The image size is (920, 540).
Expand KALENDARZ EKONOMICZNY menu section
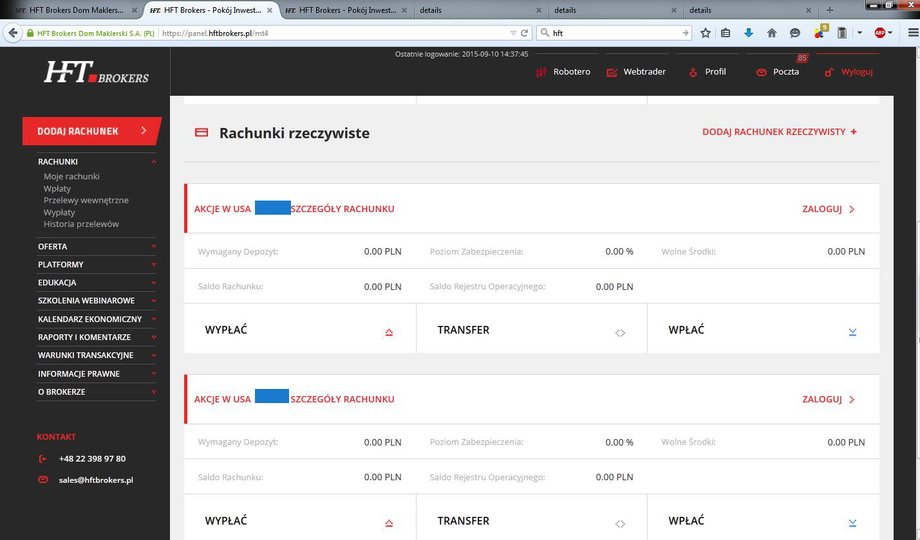96,319
